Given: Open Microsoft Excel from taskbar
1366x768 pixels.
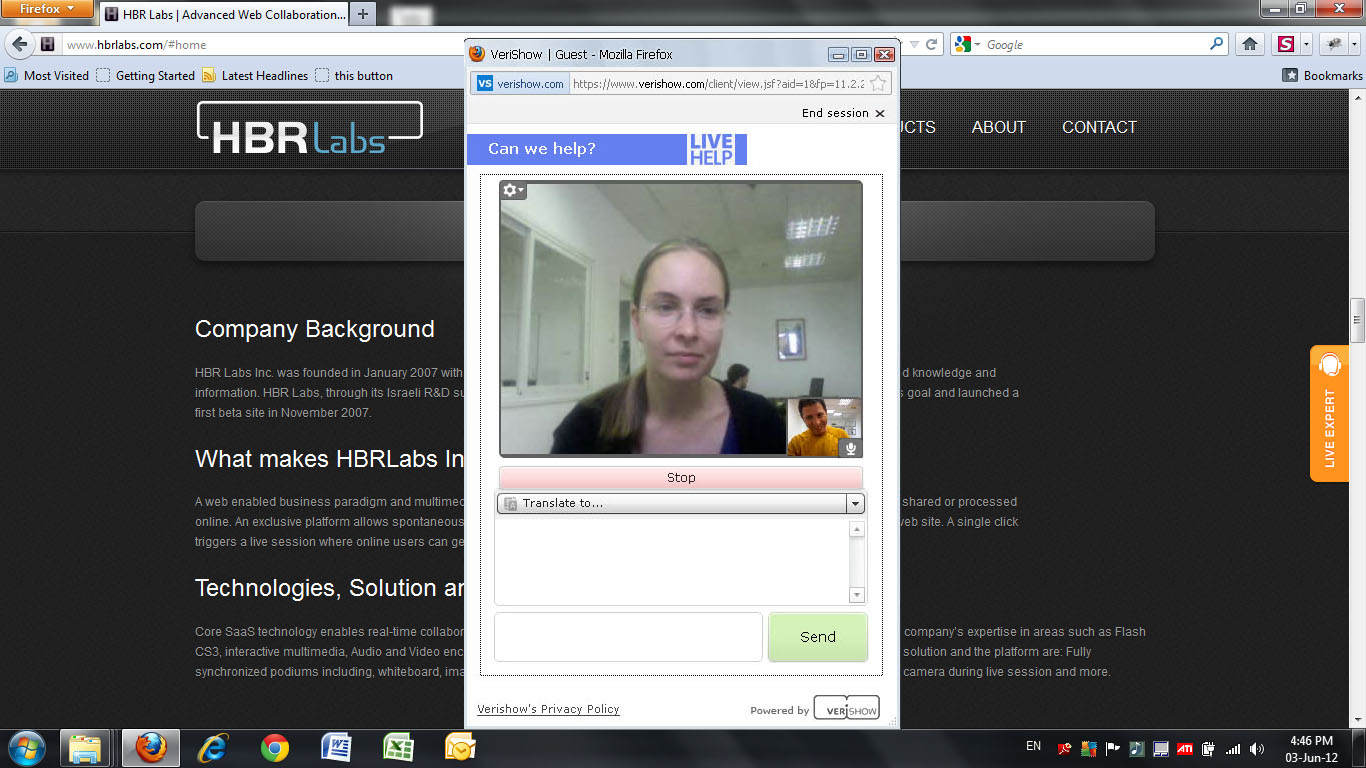Looking at the screenshot, I should point(399,747).
